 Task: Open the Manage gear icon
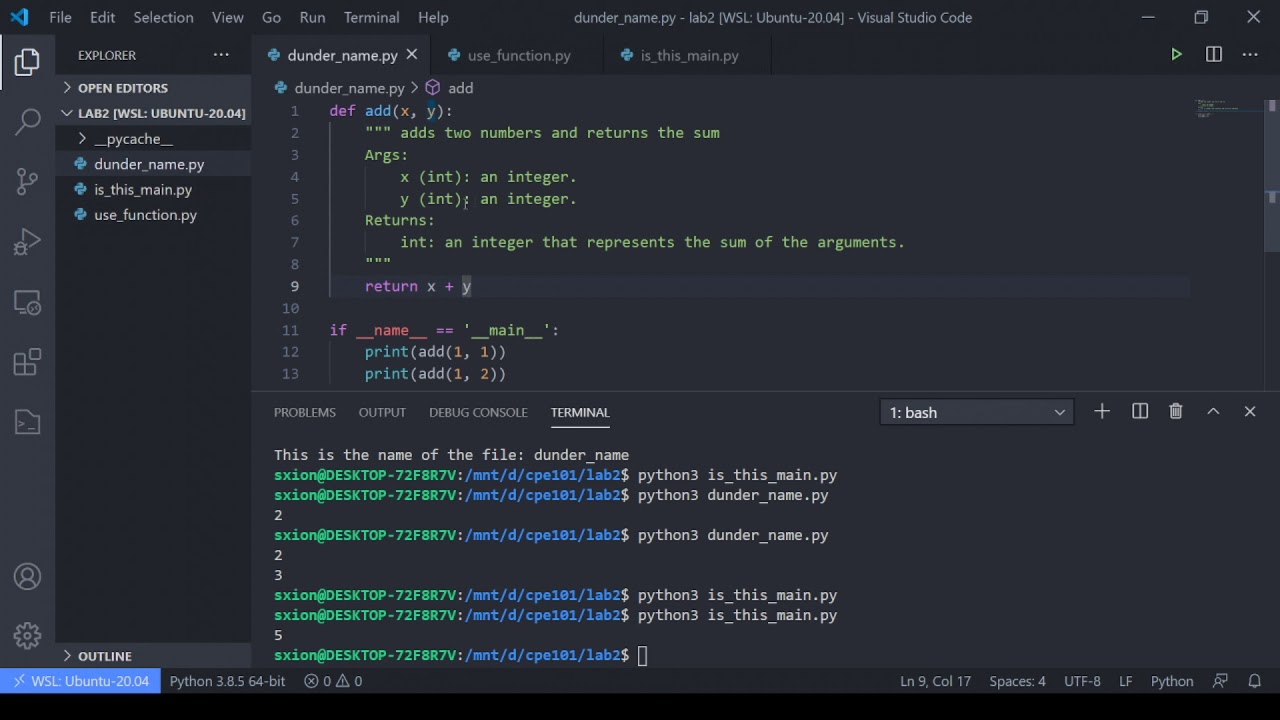pos(27,635)
